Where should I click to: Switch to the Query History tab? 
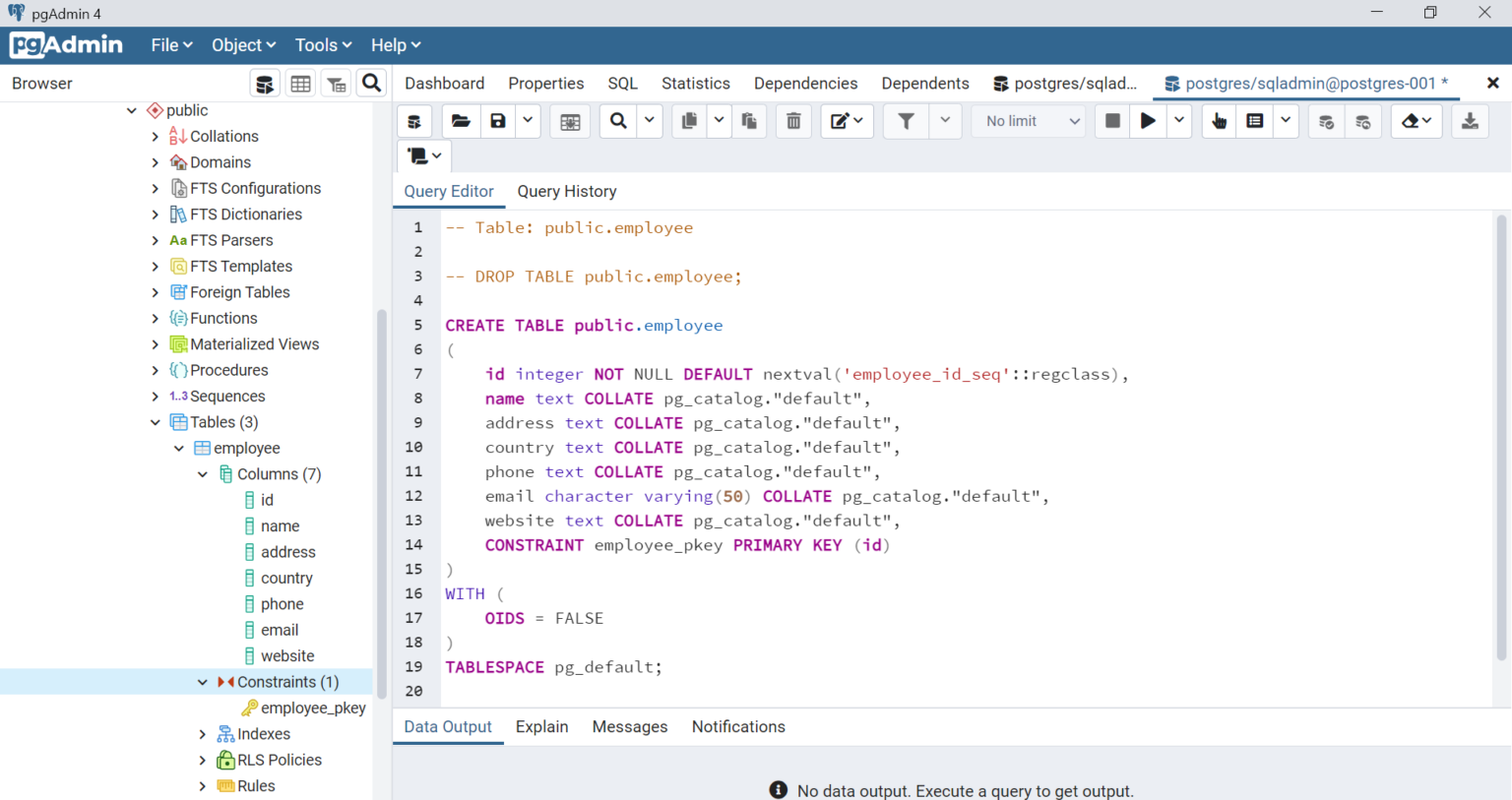(566, 191)
